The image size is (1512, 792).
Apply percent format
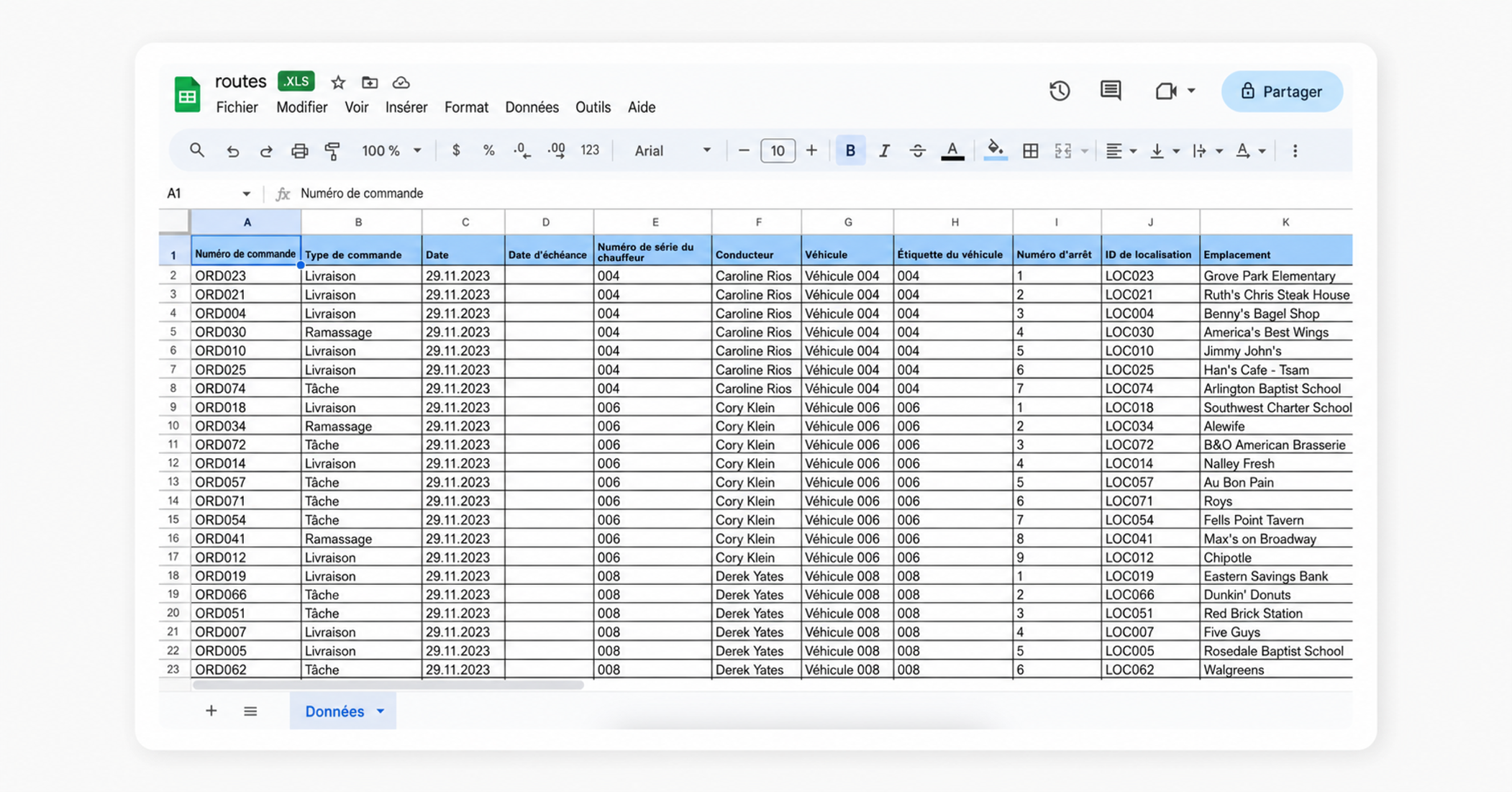[x=489, y=150]
